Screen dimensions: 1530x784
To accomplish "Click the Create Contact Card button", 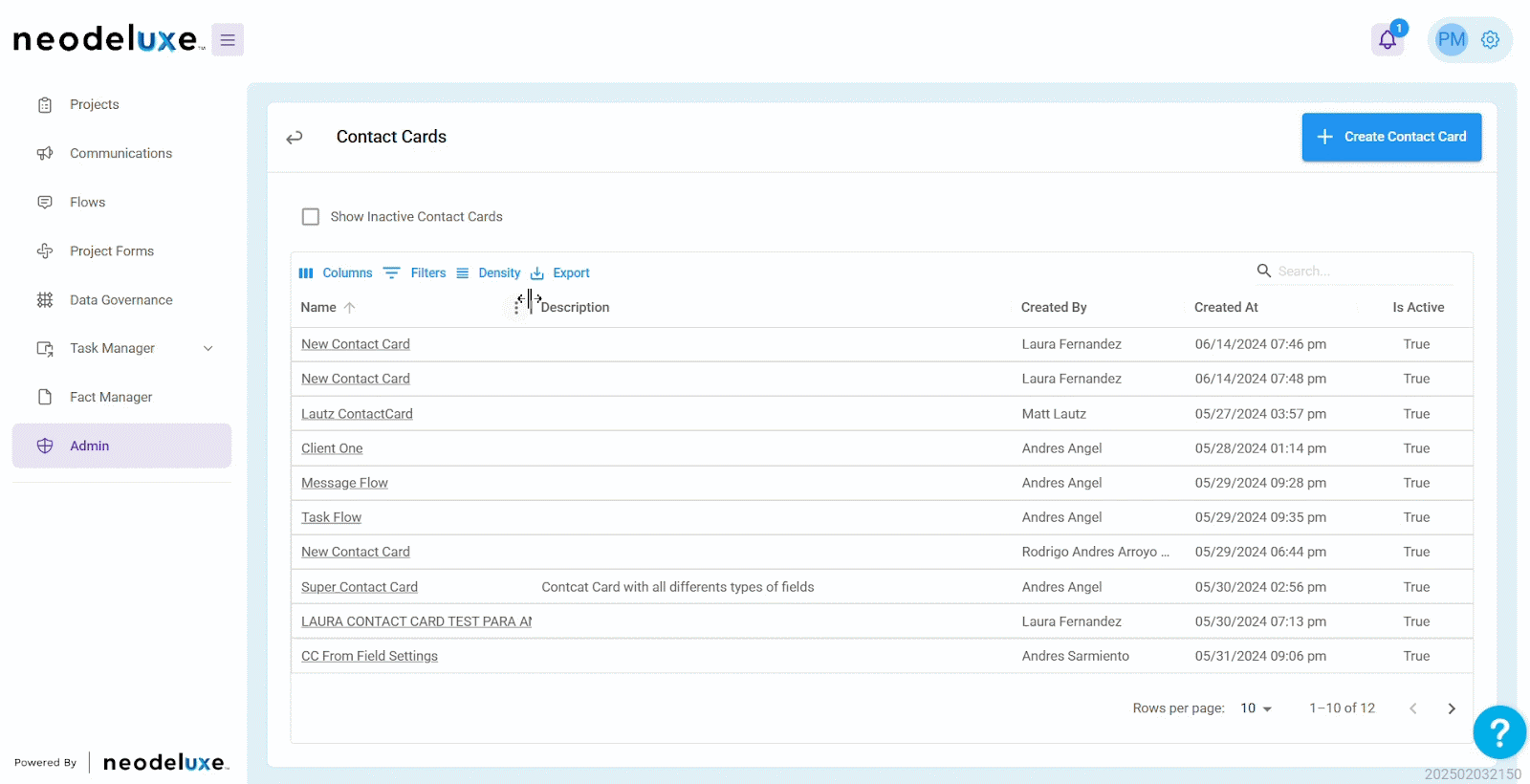I will [x=1391, y=138].
